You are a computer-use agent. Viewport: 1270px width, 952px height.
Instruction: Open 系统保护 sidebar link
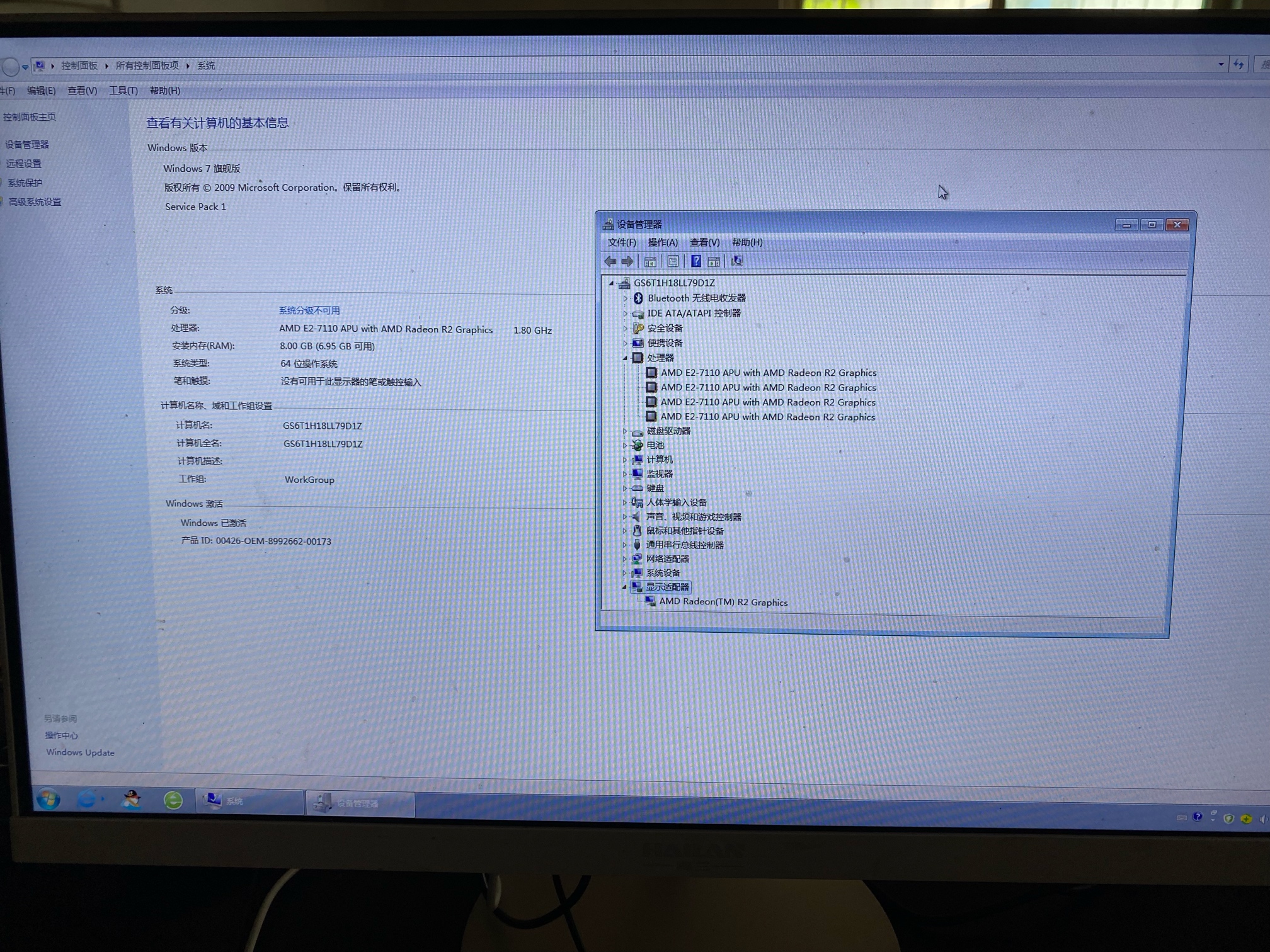[x=25, y=183]
